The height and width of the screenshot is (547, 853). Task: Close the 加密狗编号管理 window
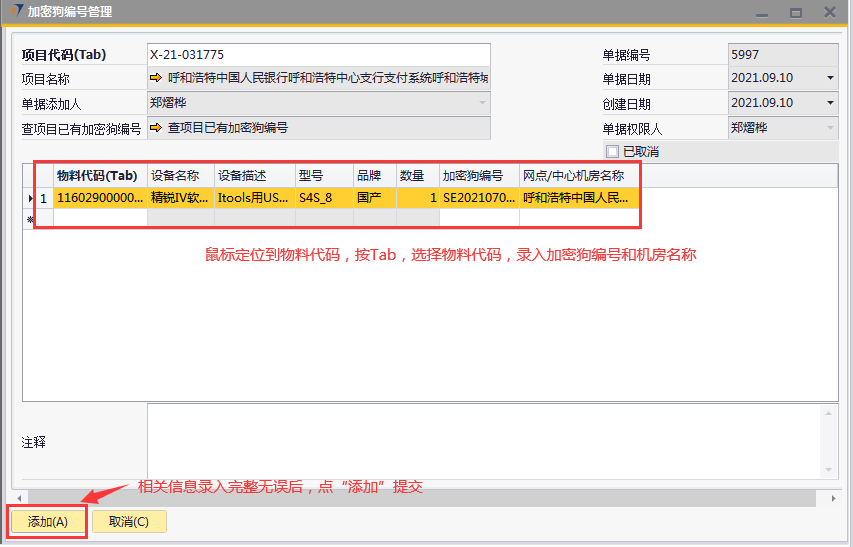pos(830,12)
